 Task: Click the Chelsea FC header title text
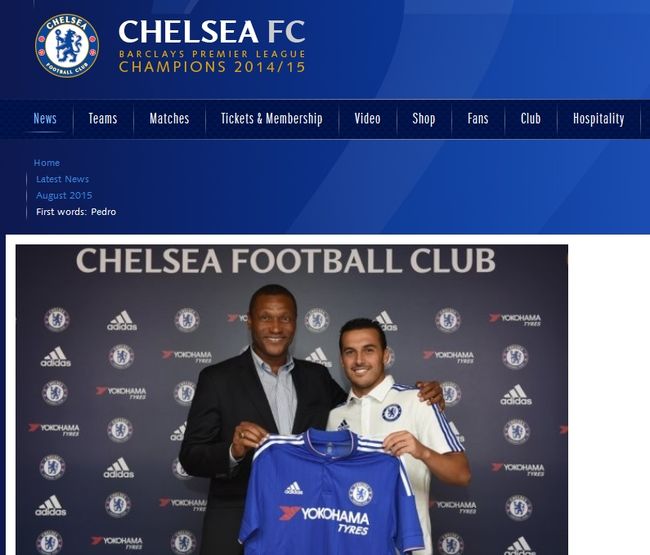(x=212, y=32)
